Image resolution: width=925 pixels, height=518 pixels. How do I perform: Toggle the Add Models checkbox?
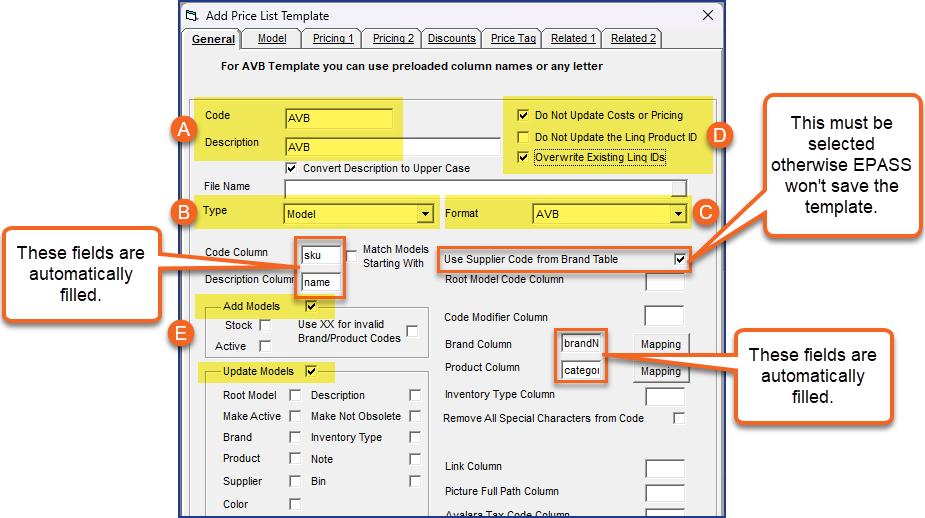coord(311,306)
